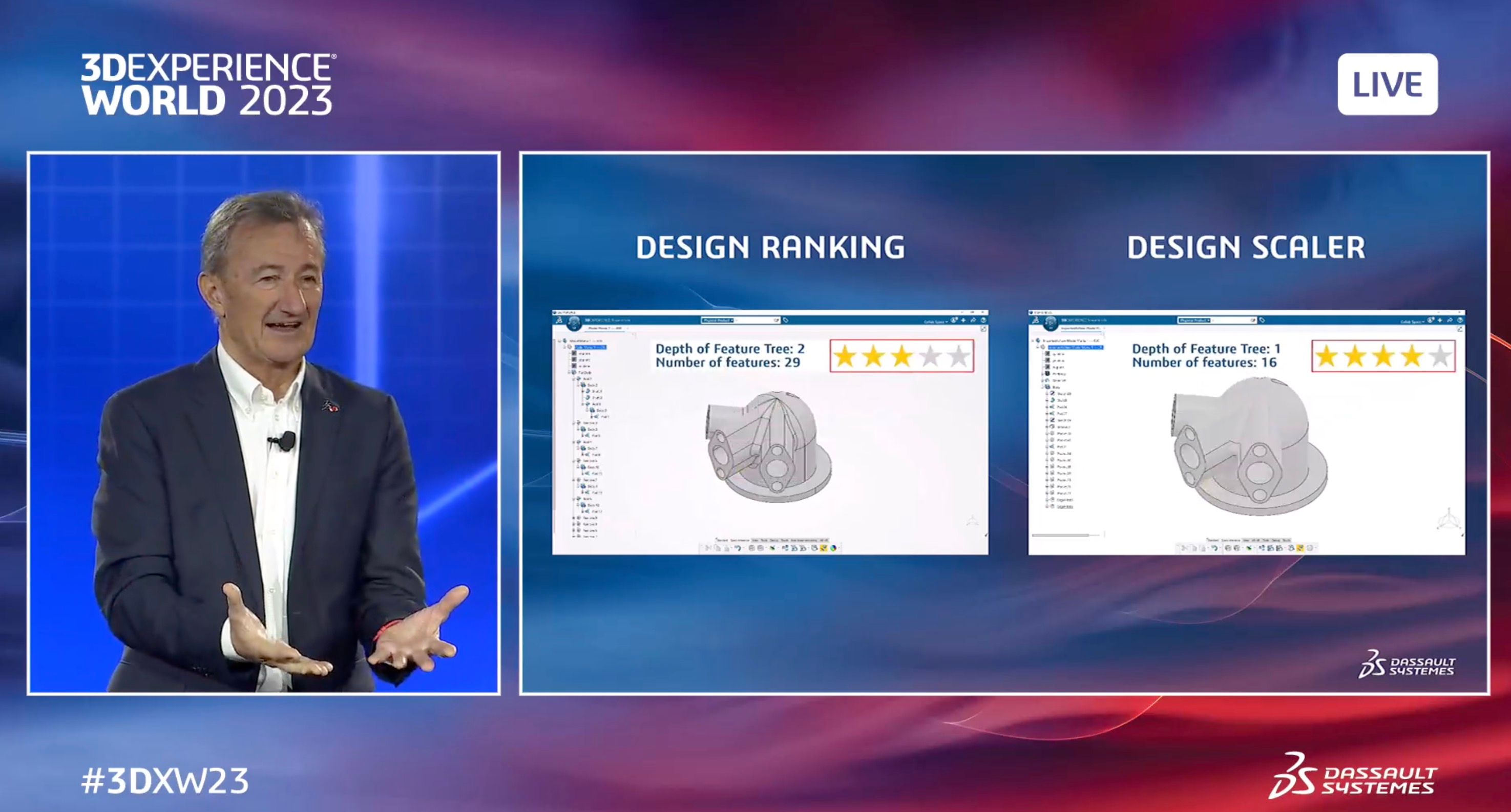Click the horizontal scrollbar under Design Scaler tree
The image size is (1511, 812).
pos(1060,536)
